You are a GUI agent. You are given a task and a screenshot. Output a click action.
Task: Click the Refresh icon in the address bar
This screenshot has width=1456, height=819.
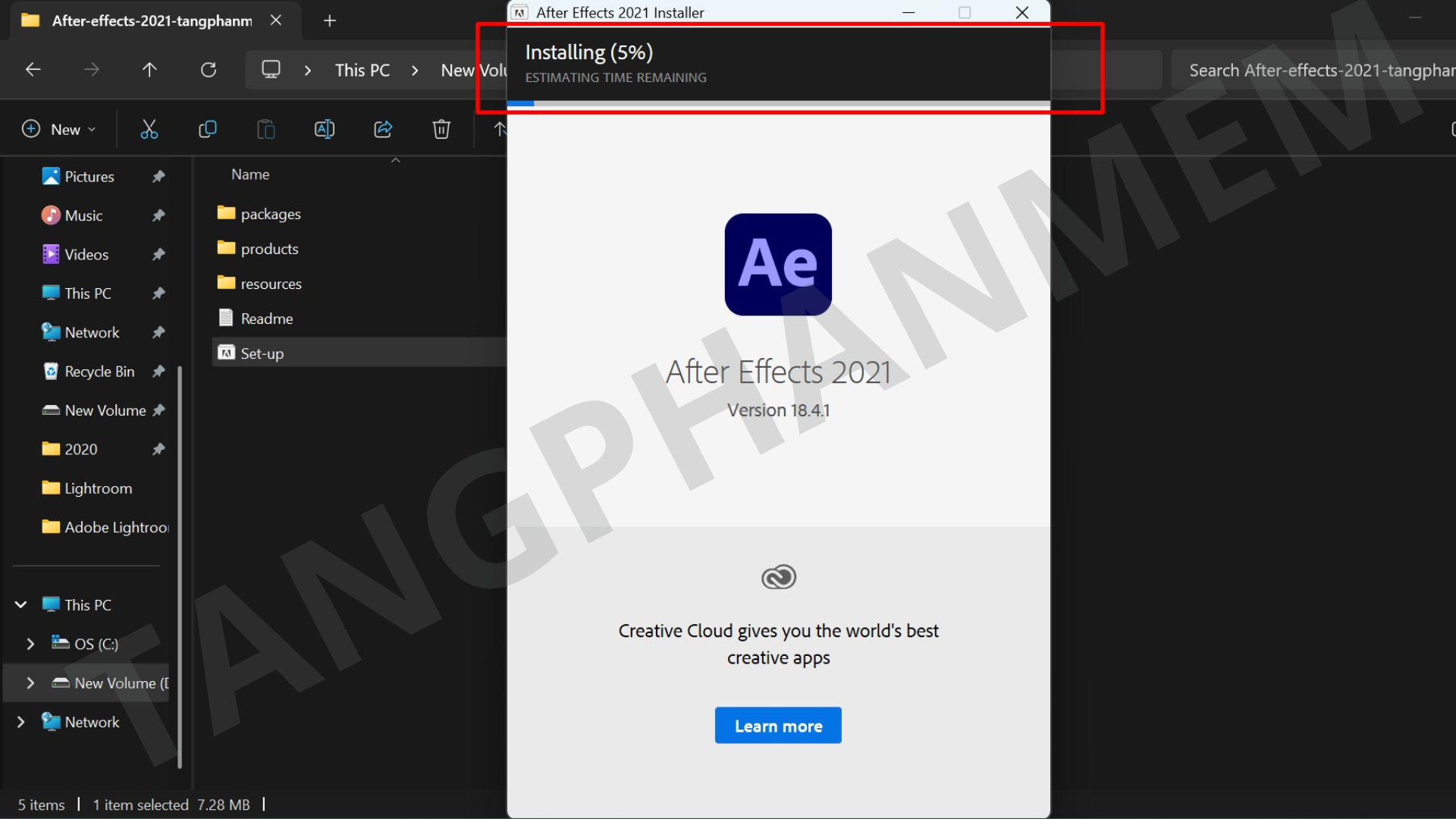[209, 69]
